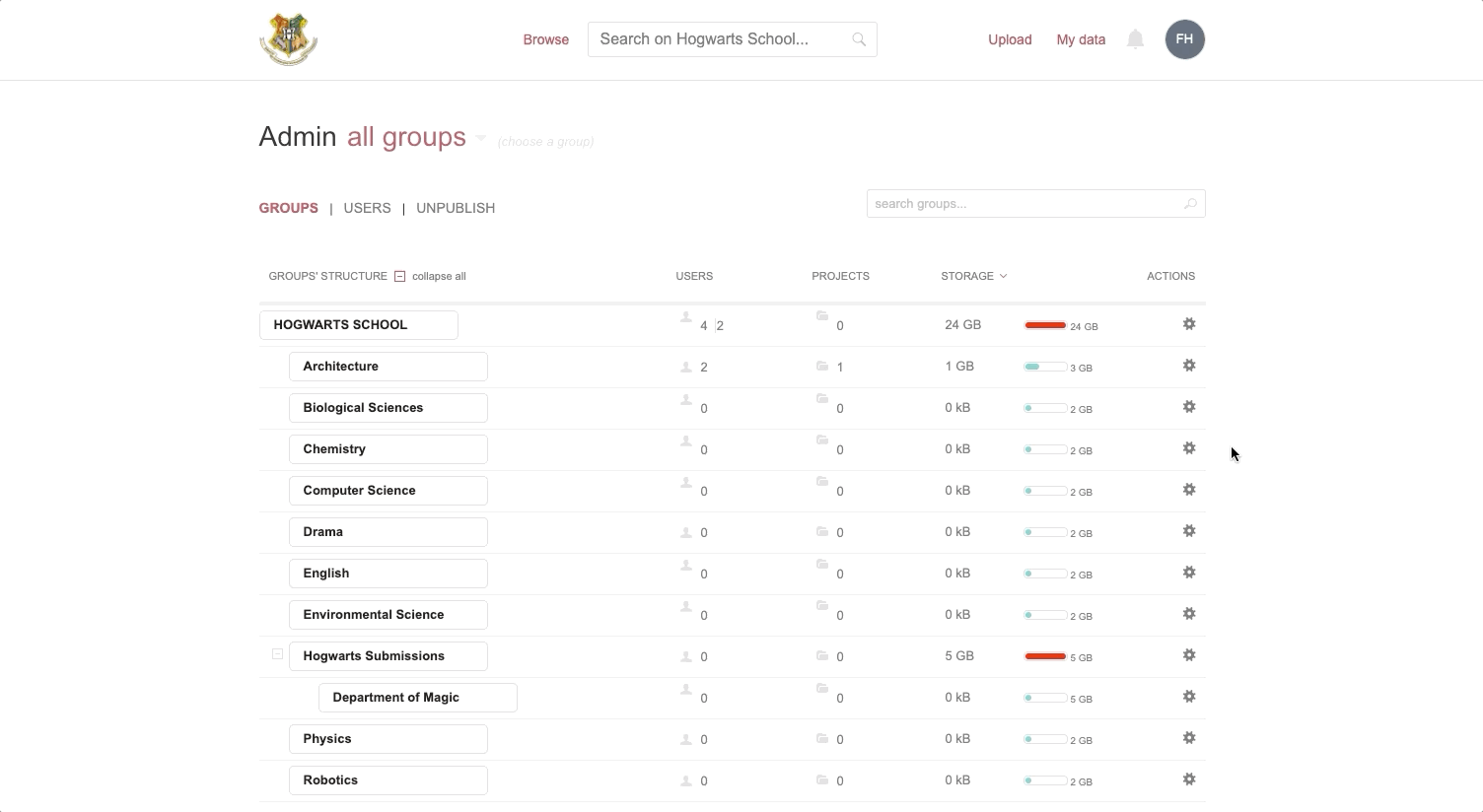
Task: Sort by the Storage column header
Action: [974, 276]
